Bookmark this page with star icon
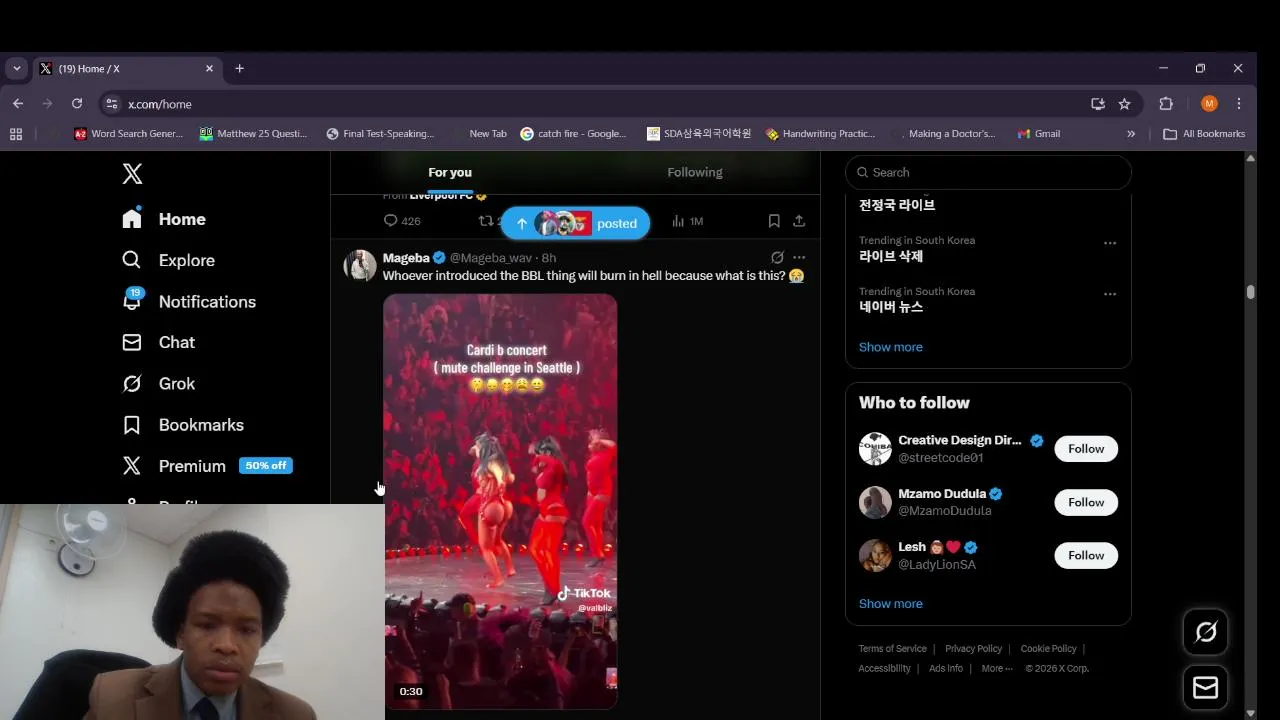The image size is (1280, 720). [1124, 104]
